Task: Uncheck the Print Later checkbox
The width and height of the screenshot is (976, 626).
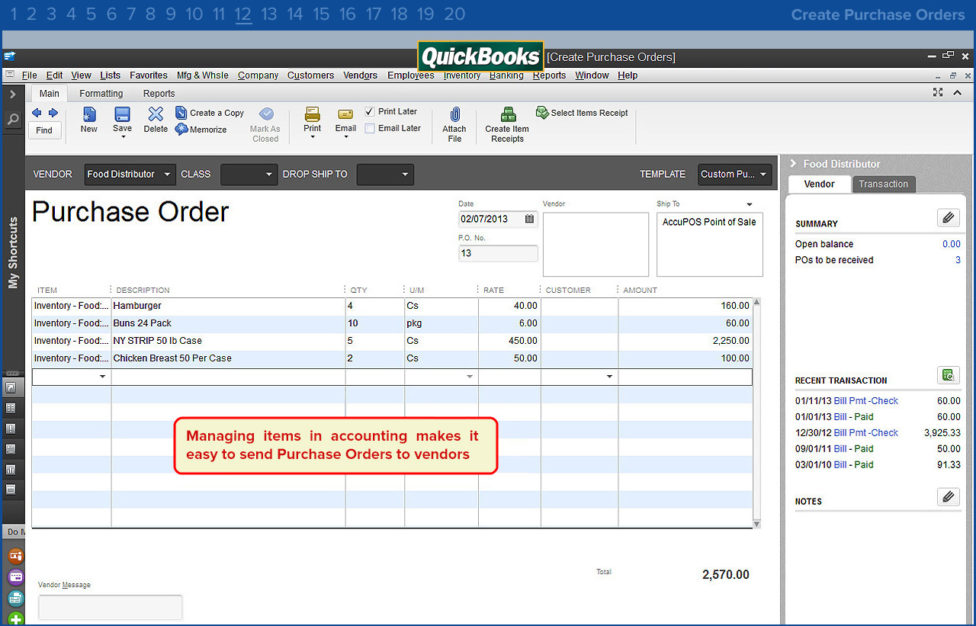Action: point(370,111)
